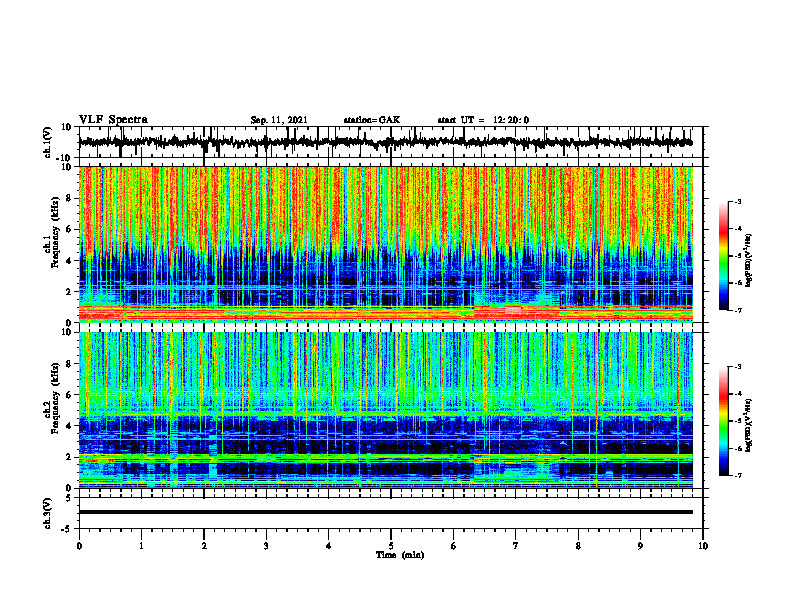This screenshot has height=612, width=792.
Task: Click the "VLF Spectra" plot title
Action: coord(113,120)
